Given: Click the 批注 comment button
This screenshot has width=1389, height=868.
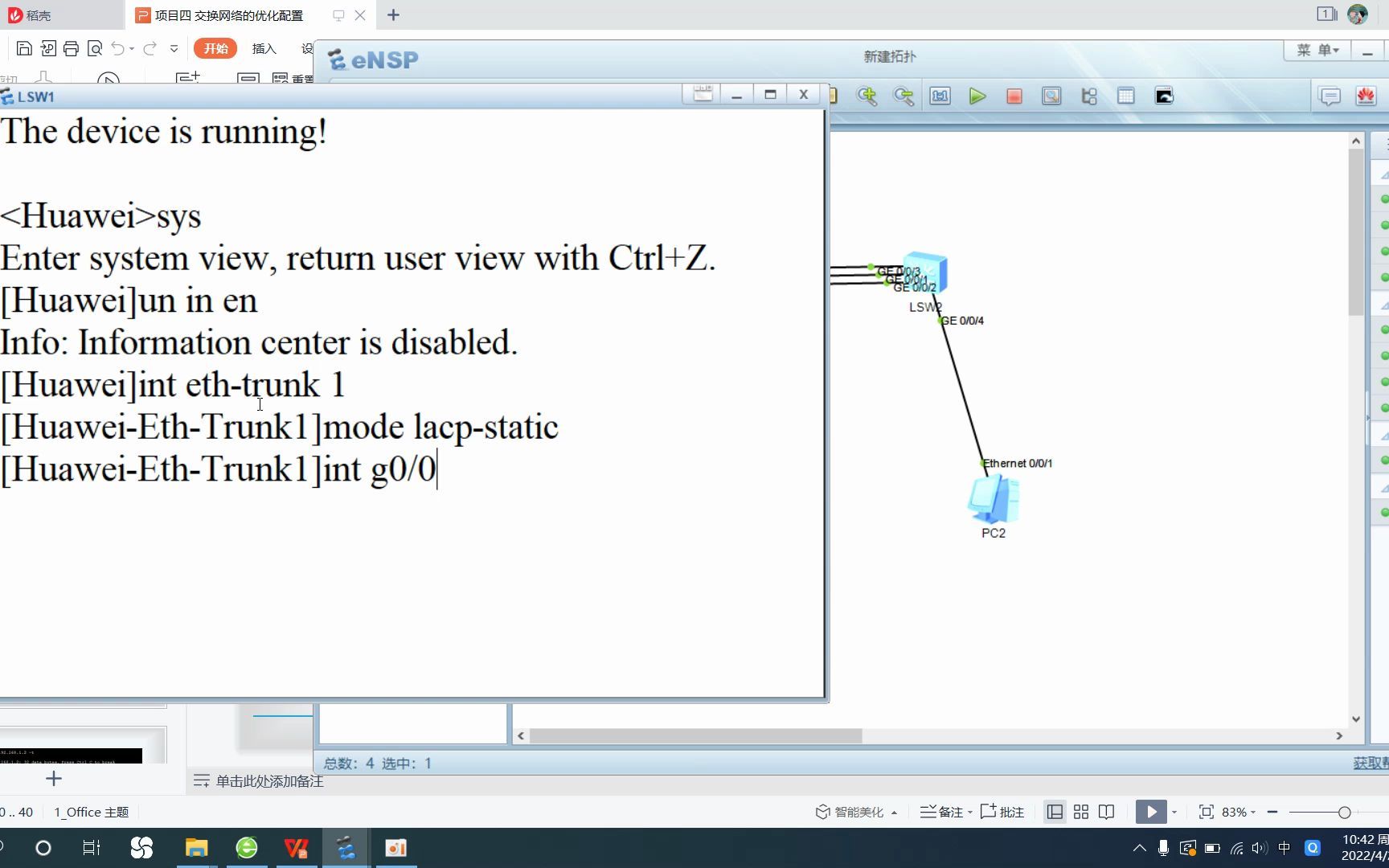Looking at the screenshot, I should [x=1002, y=812].
